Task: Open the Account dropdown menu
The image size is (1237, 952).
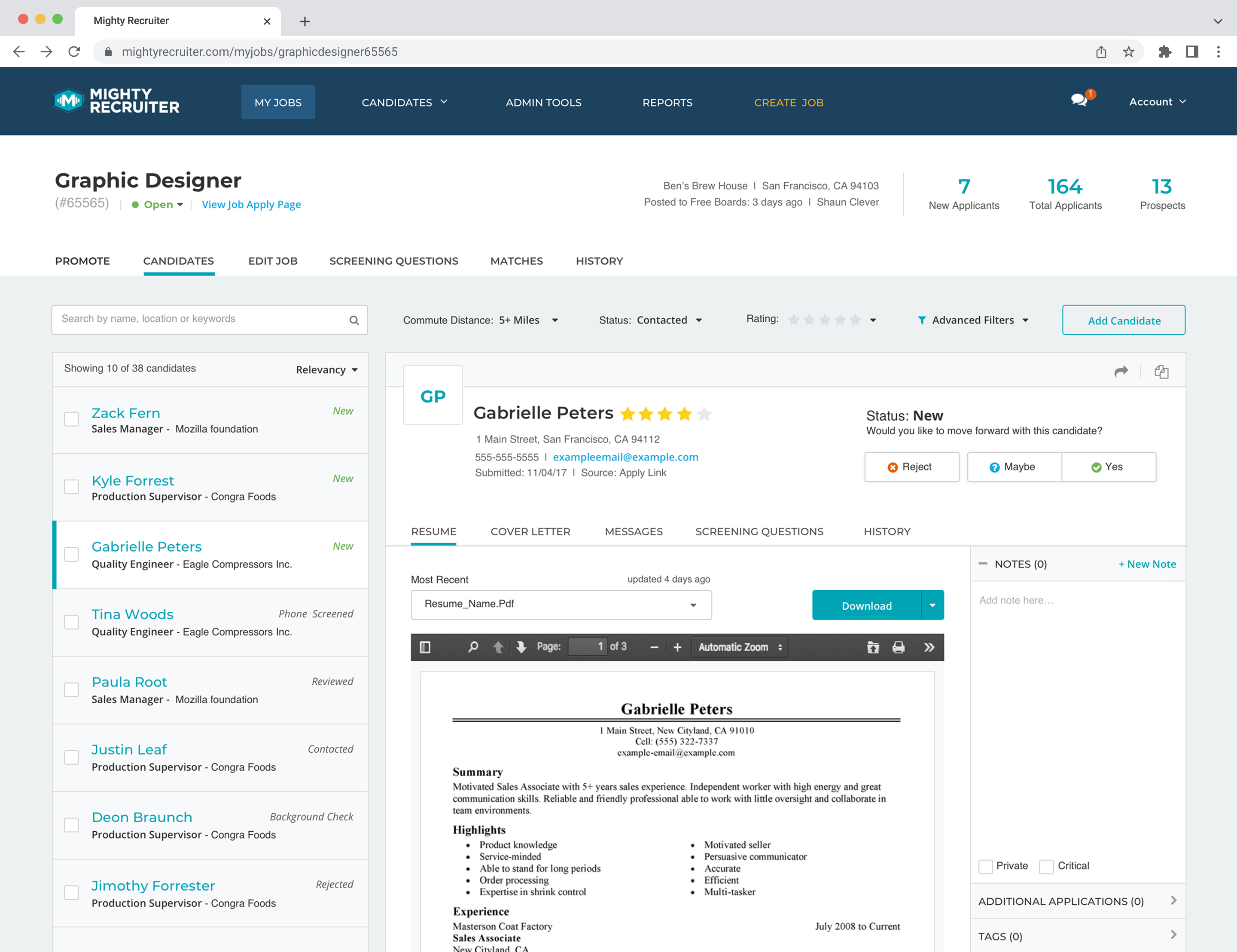Action: 1157,101
